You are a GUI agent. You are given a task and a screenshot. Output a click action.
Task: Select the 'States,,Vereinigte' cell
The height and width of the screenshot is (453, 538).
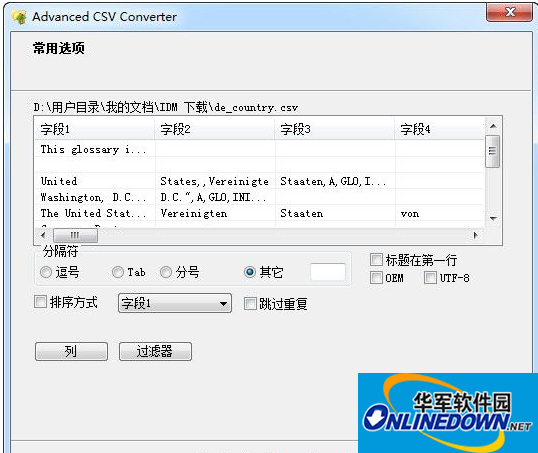point(215,181)
